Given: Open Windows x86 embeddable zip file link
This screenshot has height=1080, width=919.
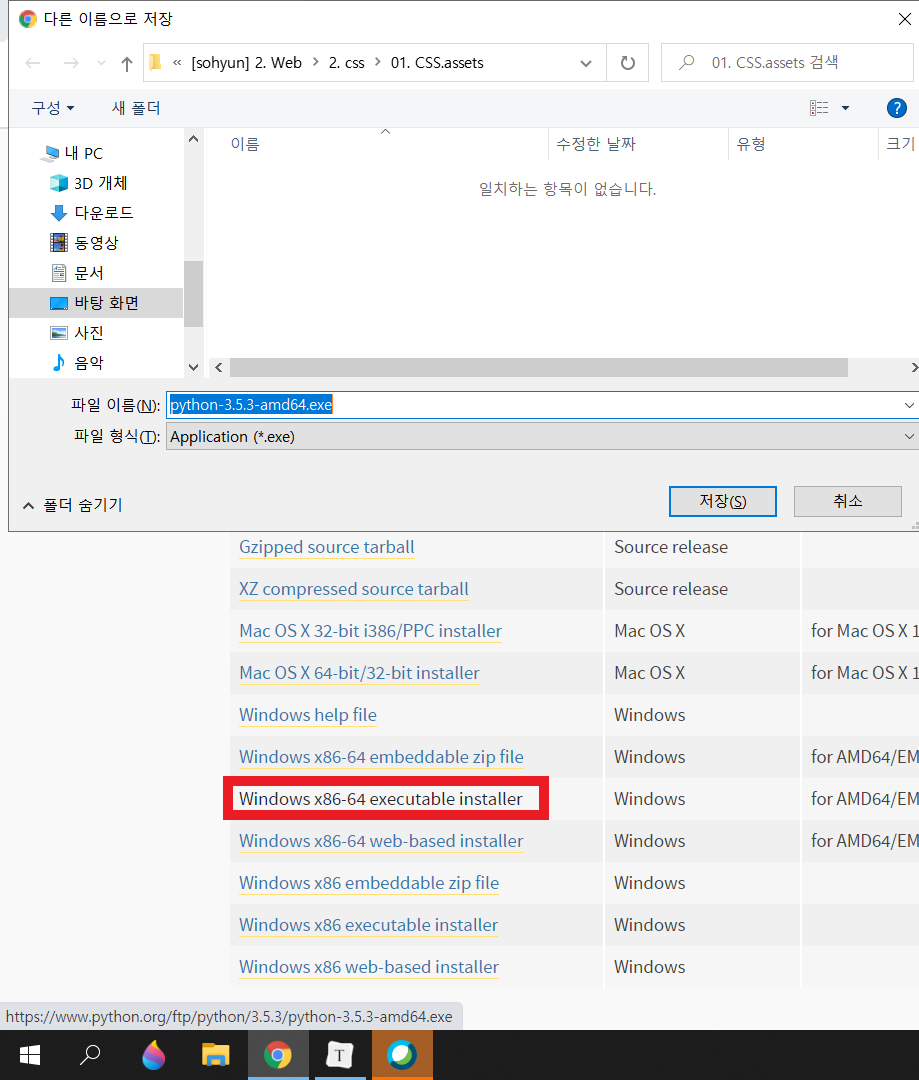Looking at the screenshot, I should click(369, 883).
